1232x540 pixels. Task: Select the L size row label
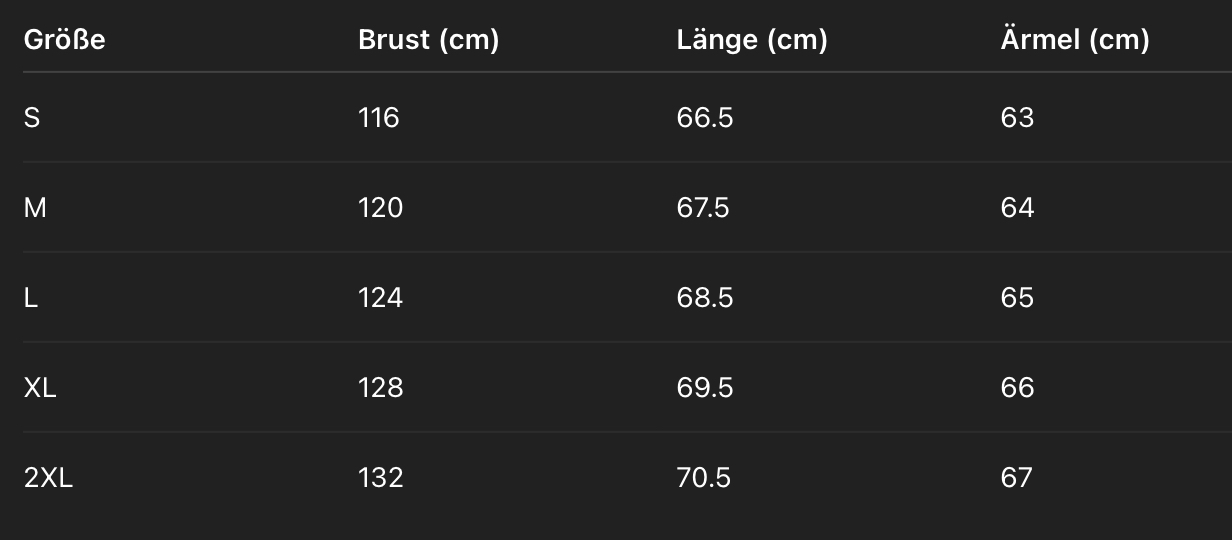tap(31, 298)
